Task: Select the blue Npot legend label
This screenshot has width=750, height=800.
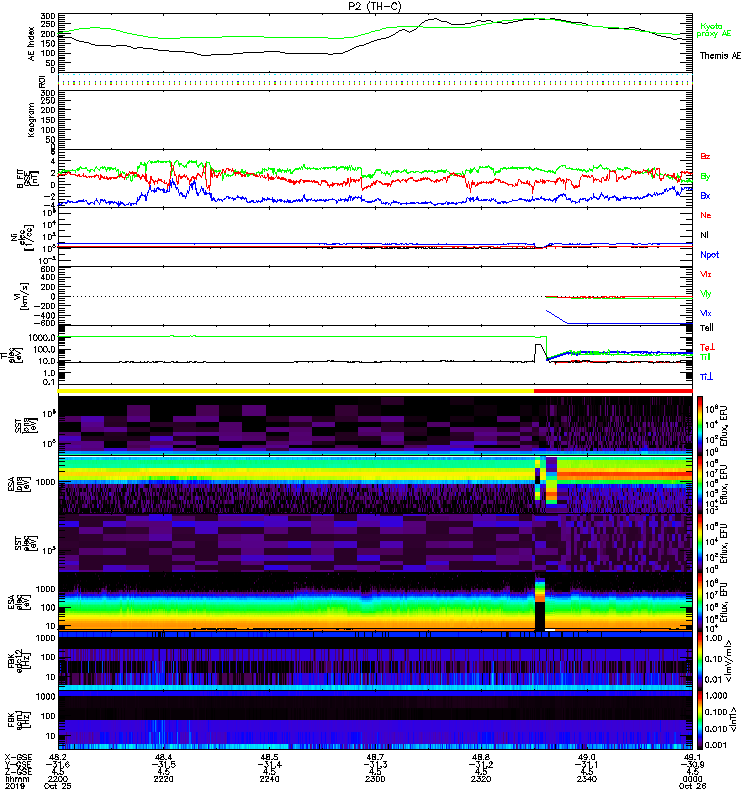Action: click(710, 255)
